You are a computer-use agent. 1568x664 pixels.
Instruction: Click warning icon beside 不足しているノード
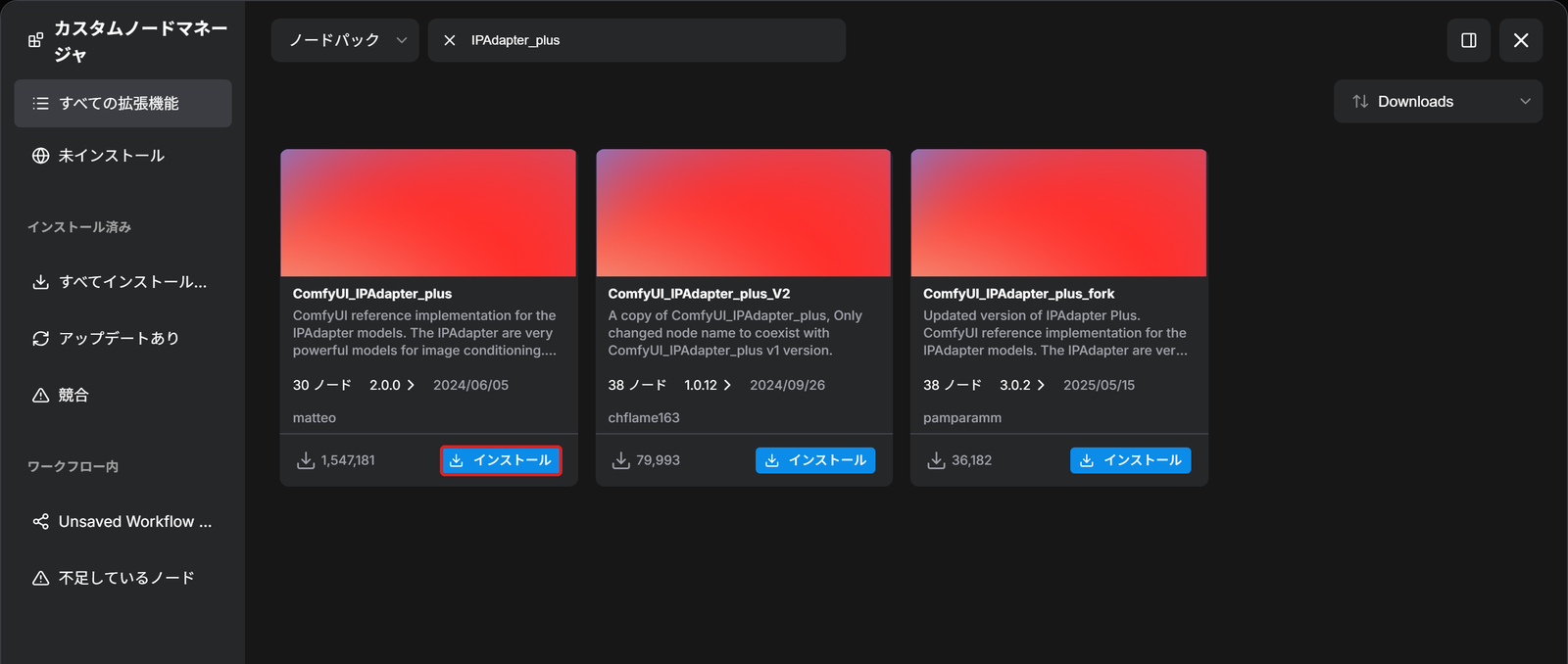pyautogui.click(x=40, y=578)
